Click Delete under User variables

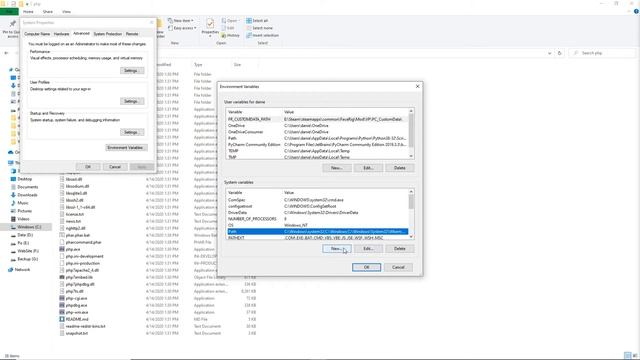point(400,168)
